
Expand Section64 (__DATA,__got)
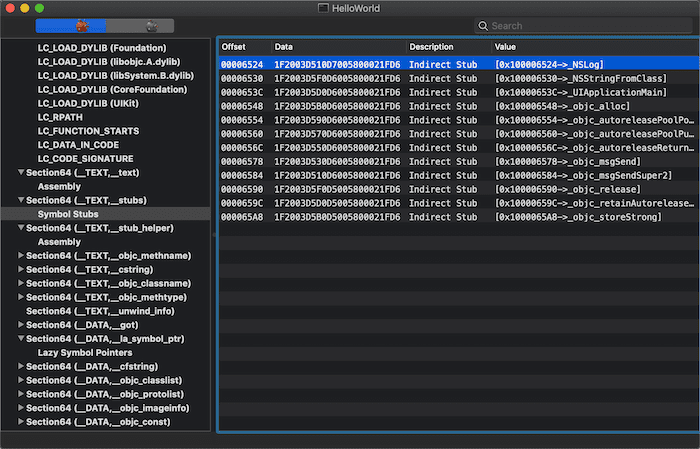click(x=21, y=324)
